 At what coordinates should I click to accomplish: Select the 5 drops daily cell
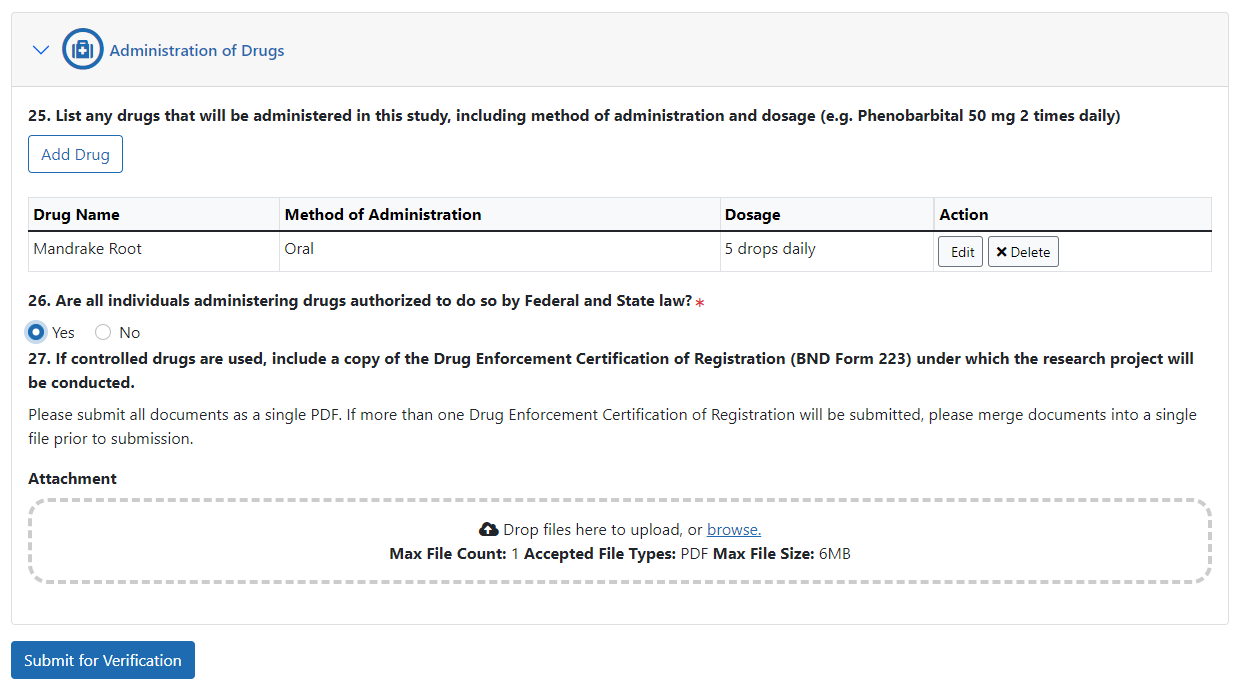pos(770,249)
